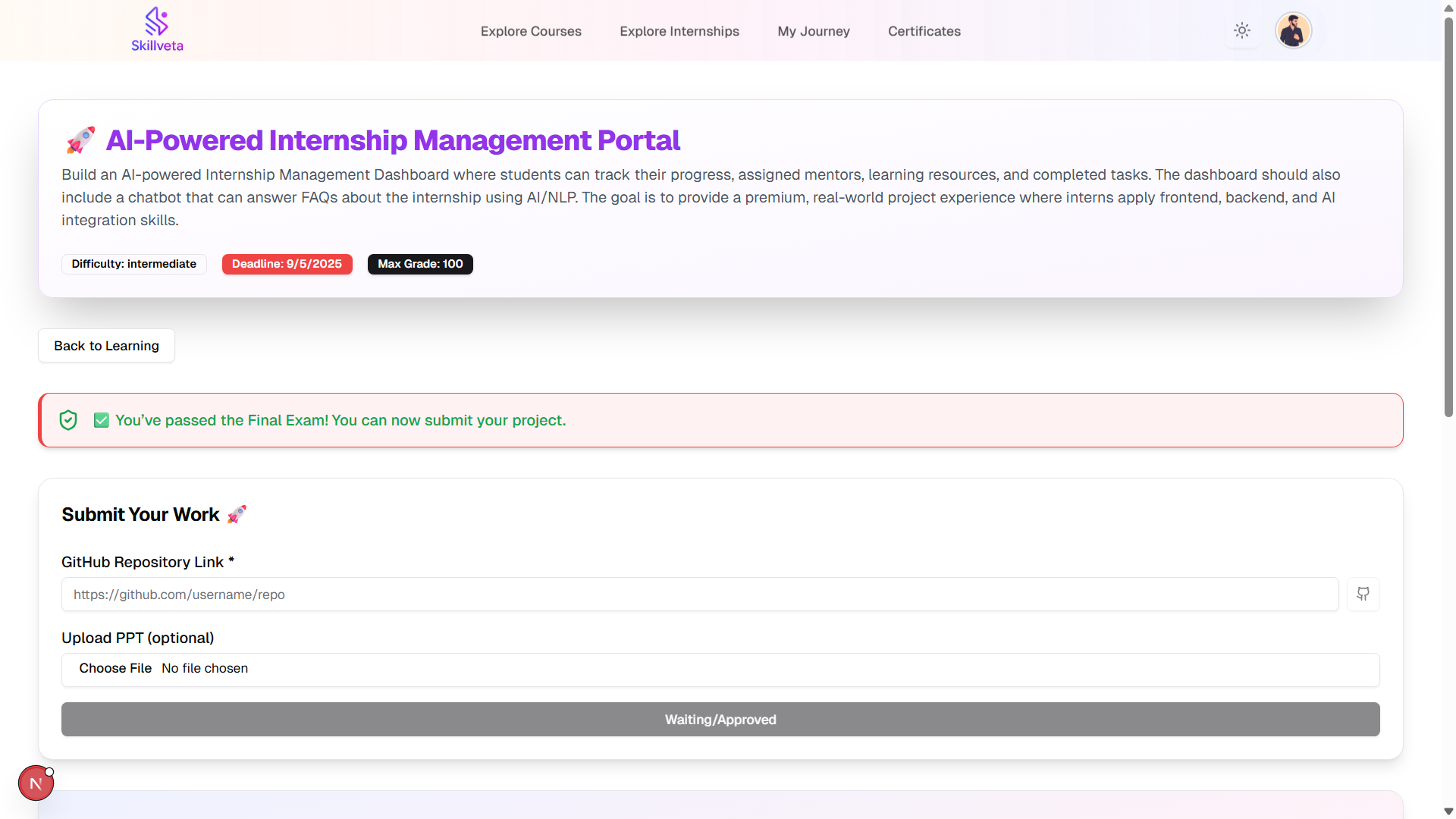1456x819 pixels.
Task: Click the red N floating badge
Action: [36, 783]
